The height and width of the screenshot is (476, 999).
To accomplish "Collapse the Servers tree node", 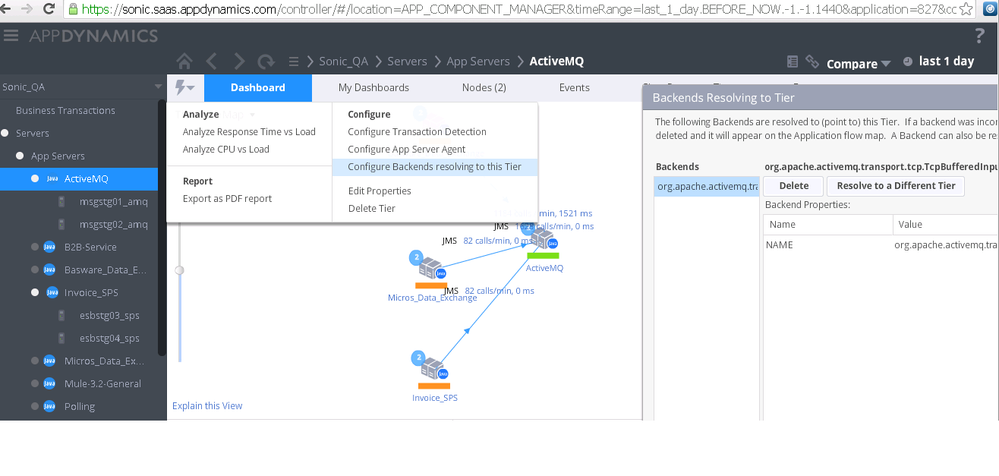I will tap(5, 133).
